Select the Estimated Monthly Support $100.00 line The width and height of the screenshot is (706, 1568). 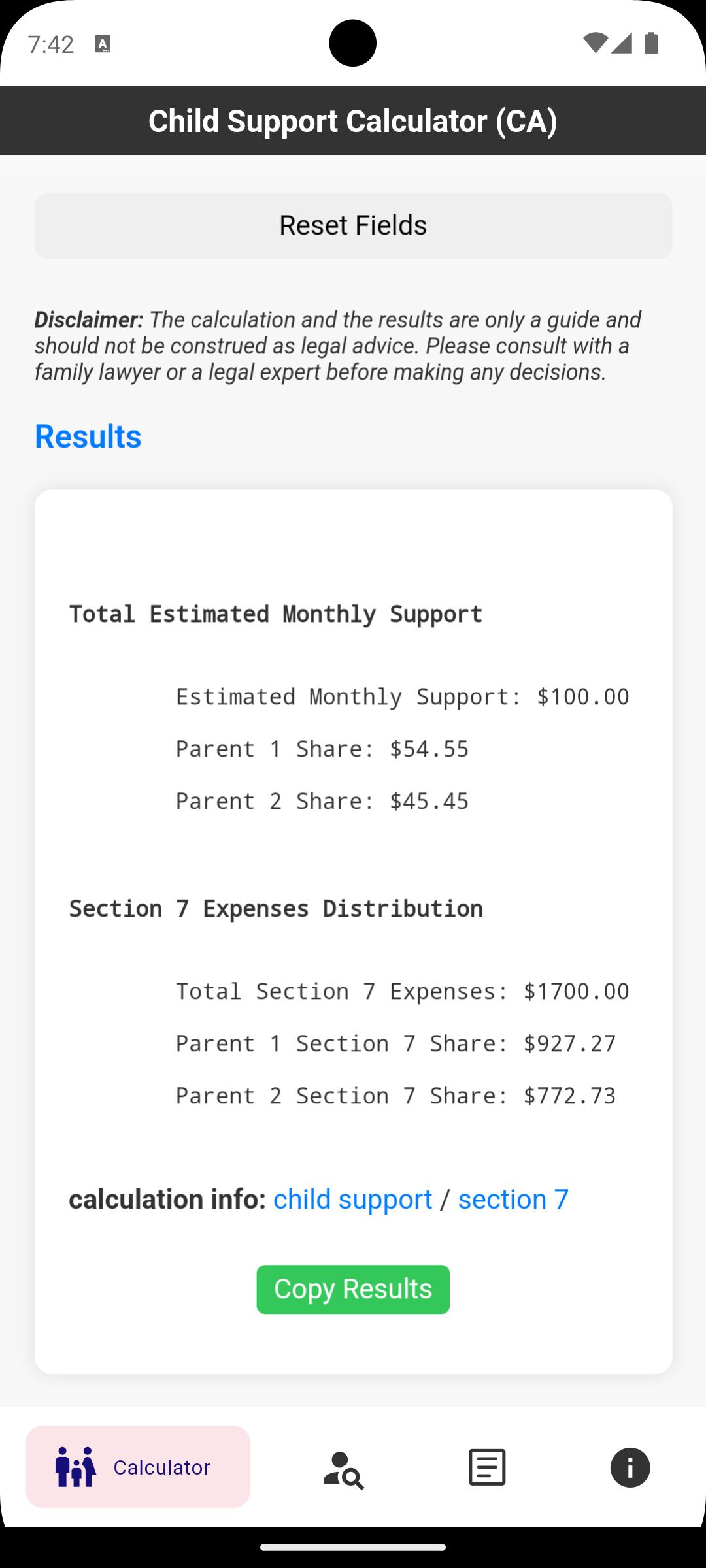(402, 696)
